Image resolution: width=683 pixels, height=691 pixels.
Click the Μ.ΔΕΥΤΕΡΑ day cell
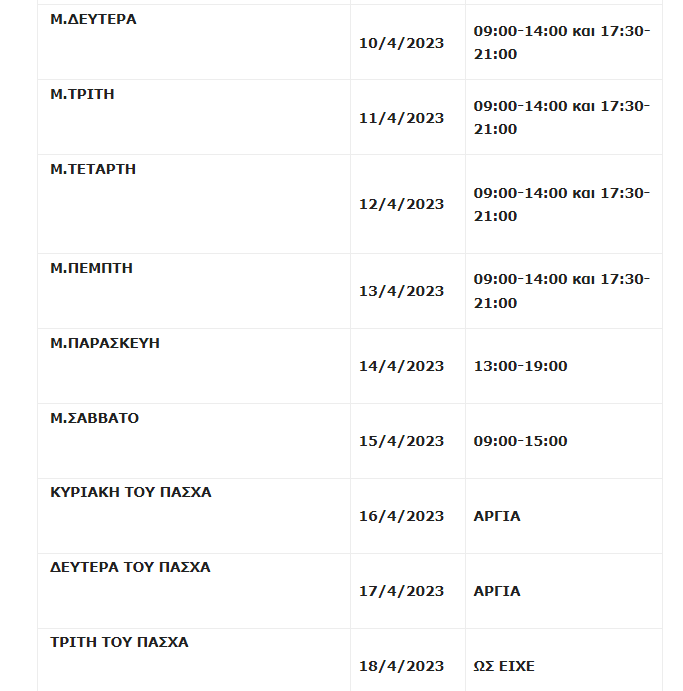click(x=94, y=20)
